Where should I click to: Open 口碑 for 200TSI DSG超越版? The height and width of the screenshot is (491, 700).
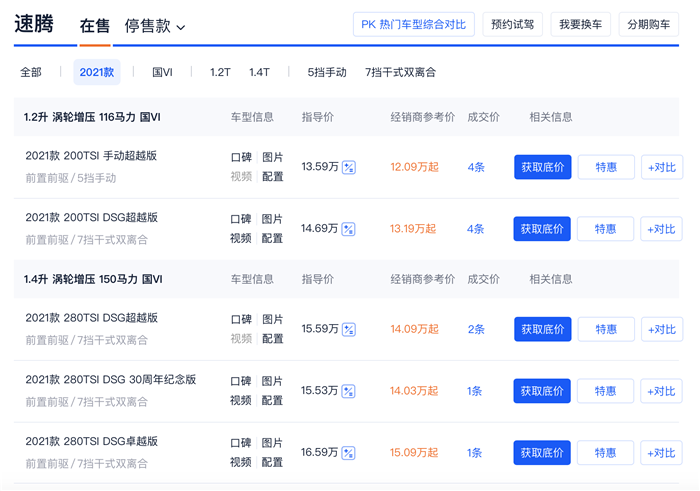(x=241, y=219)
